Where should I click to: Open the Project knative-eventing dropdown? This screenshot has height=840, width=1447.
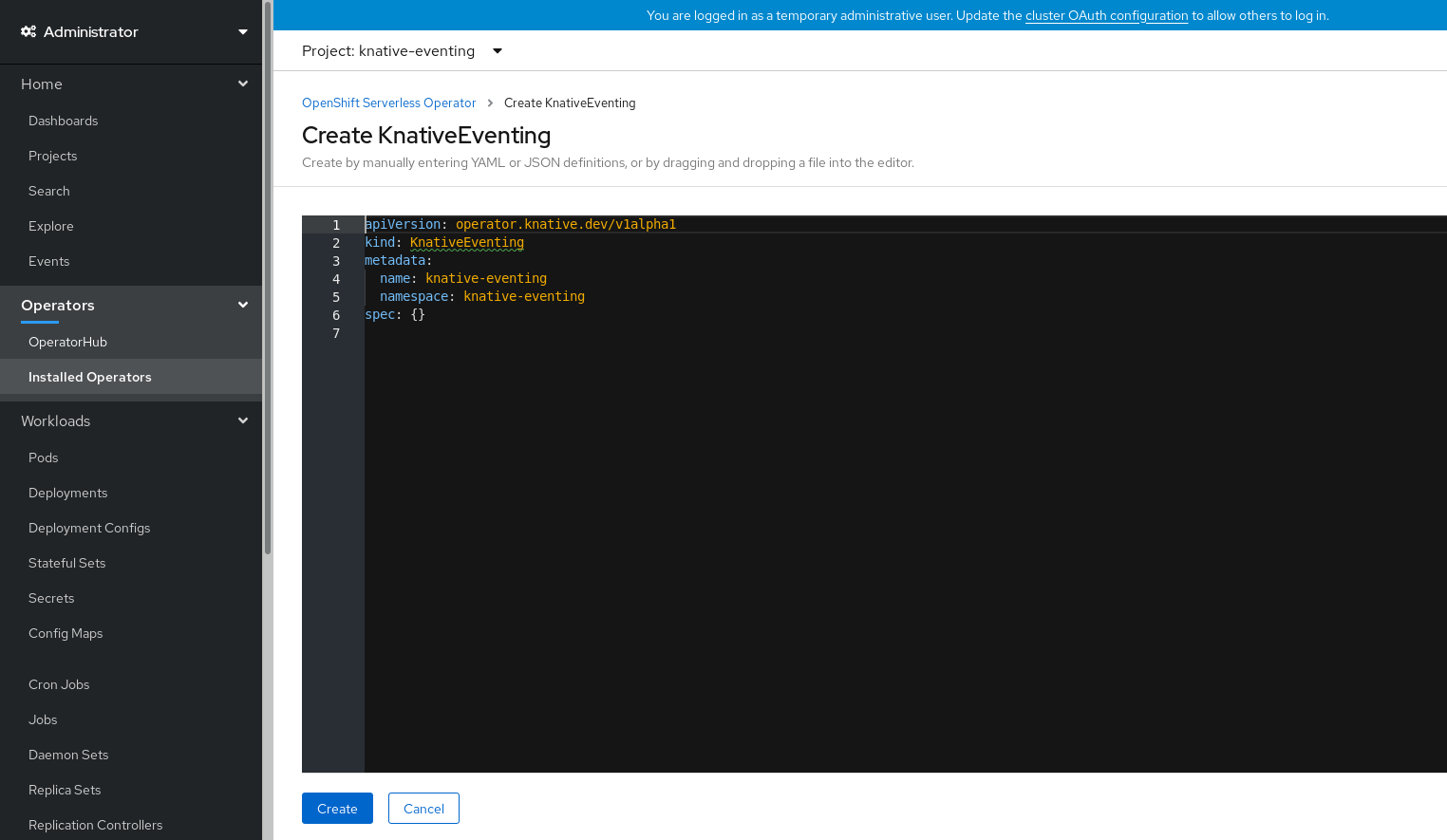click(x=403, y=51)
